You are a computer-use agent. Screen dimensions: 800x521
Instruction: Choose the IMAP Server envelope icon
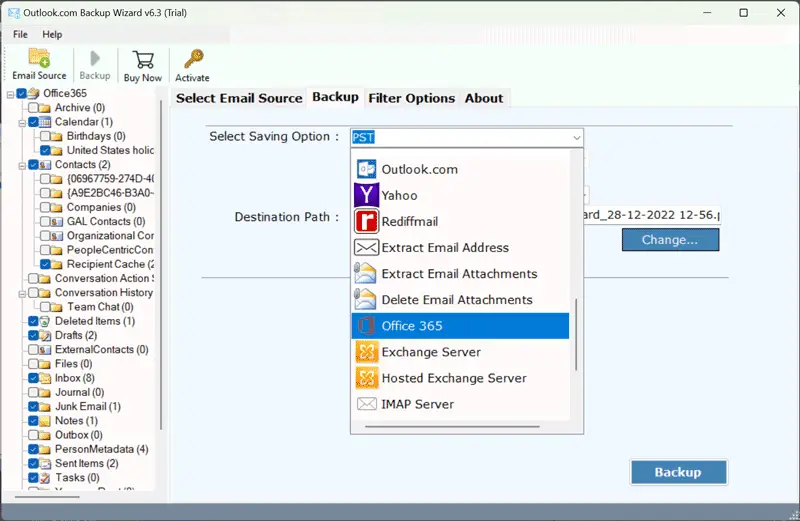point(366,404)
